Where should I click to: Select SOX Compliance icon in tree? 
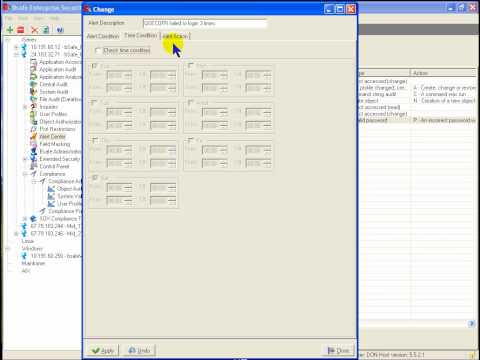tap(33, 219)
